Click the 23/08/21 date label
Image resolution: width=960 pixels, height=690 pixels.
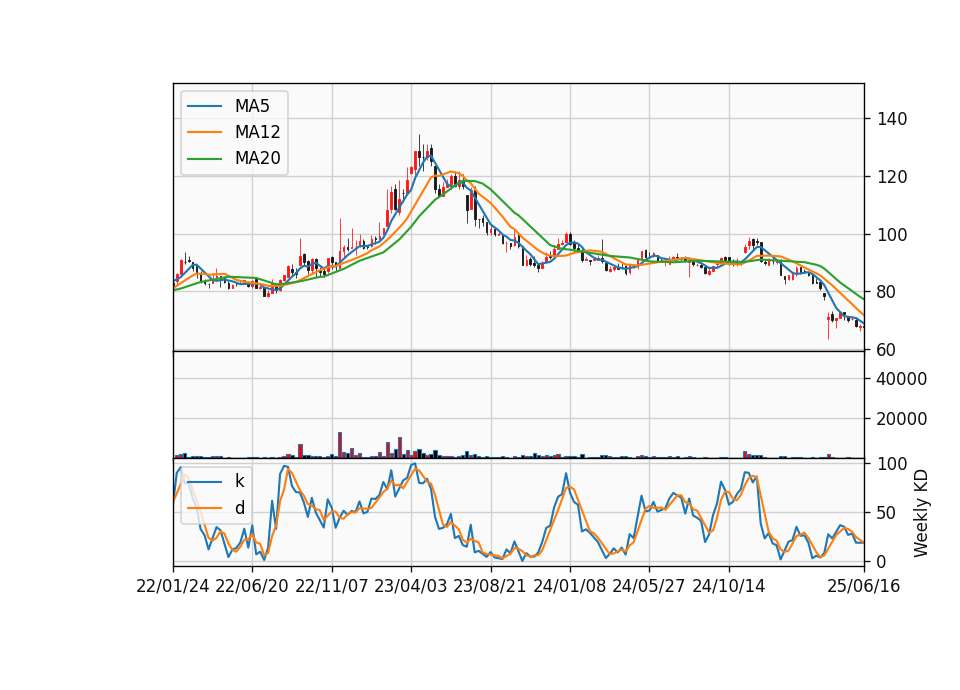pos(490,586)
